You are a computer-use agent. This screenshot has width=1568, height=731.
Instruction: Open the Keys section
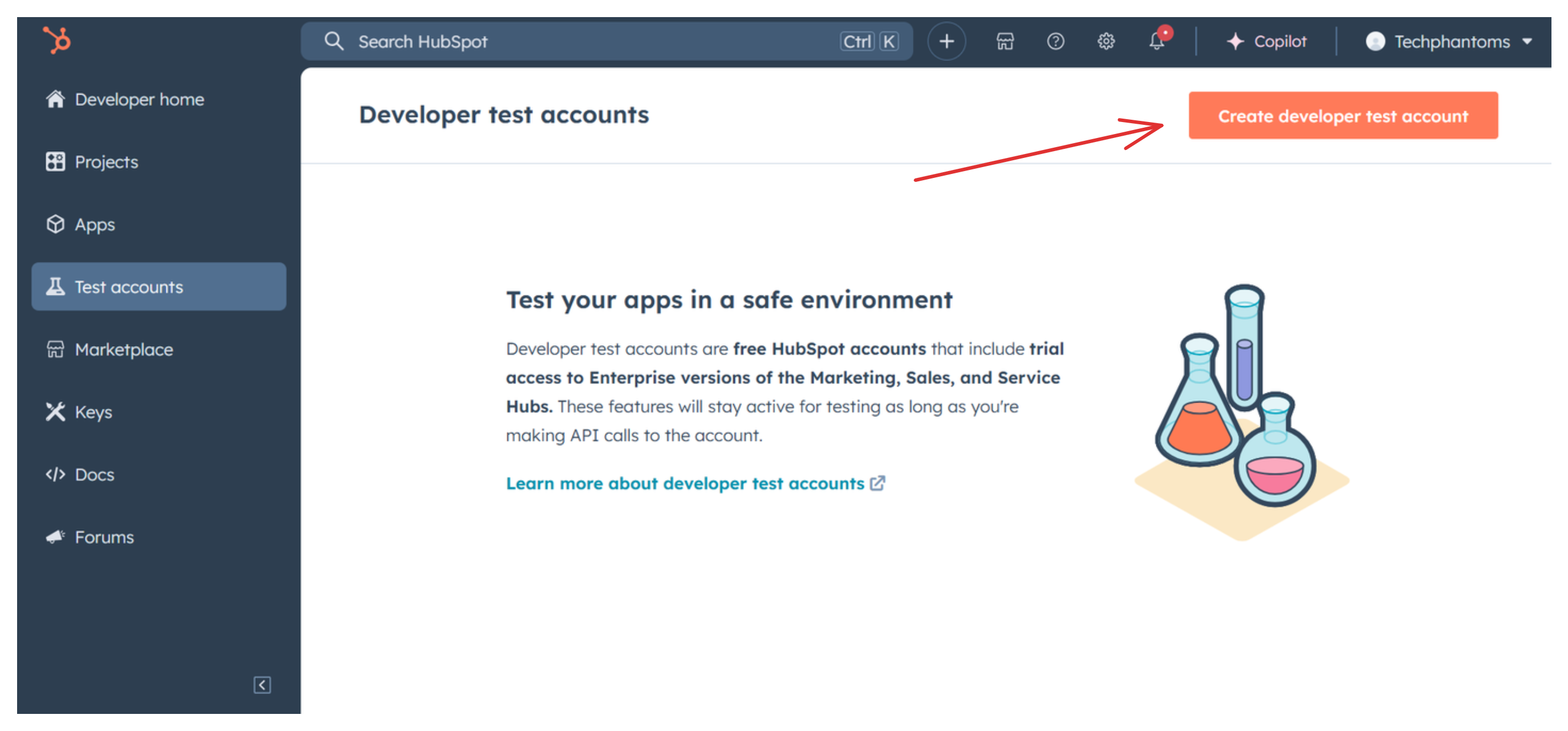coord(93,412)
